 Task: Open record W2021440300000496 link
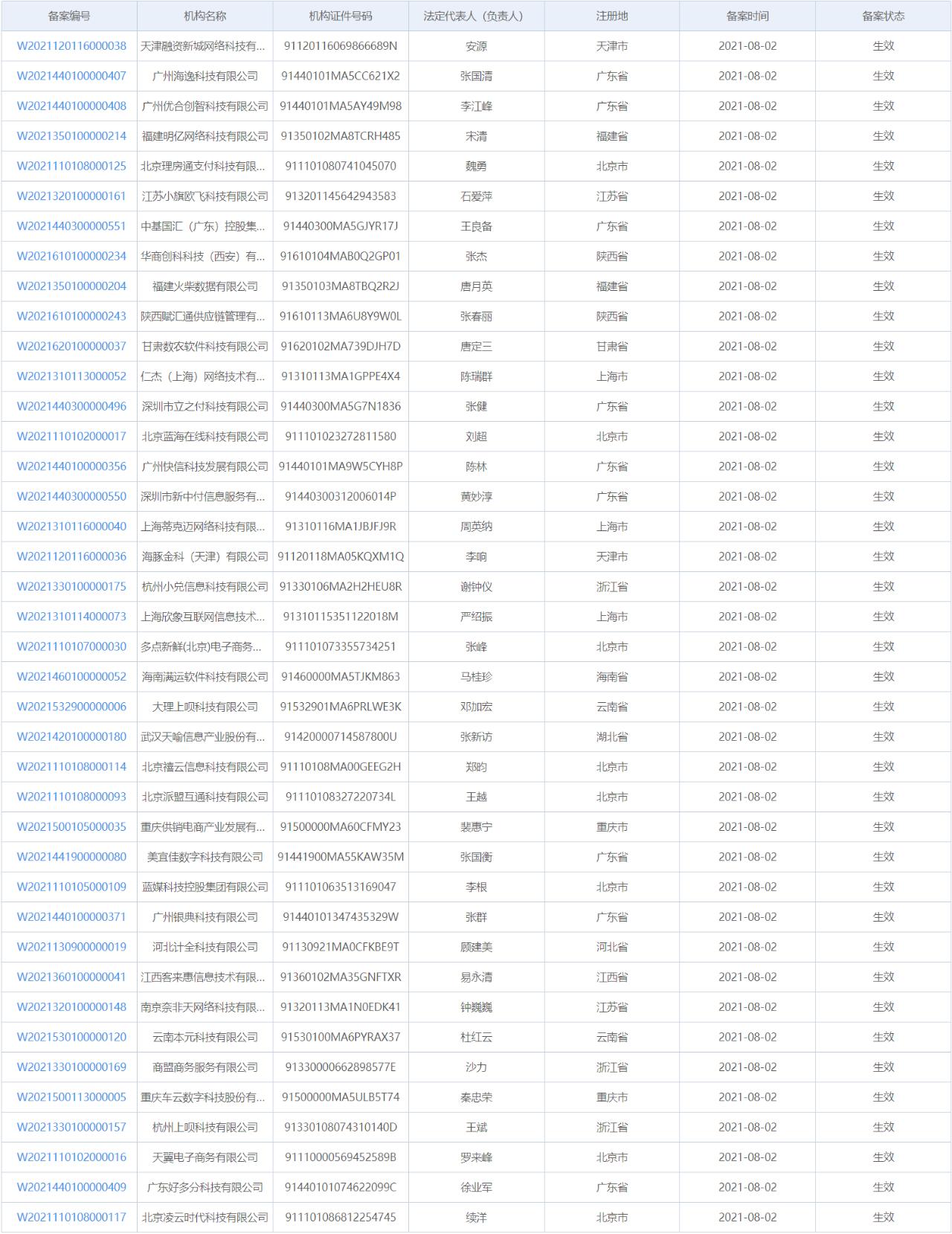point(71,406)
